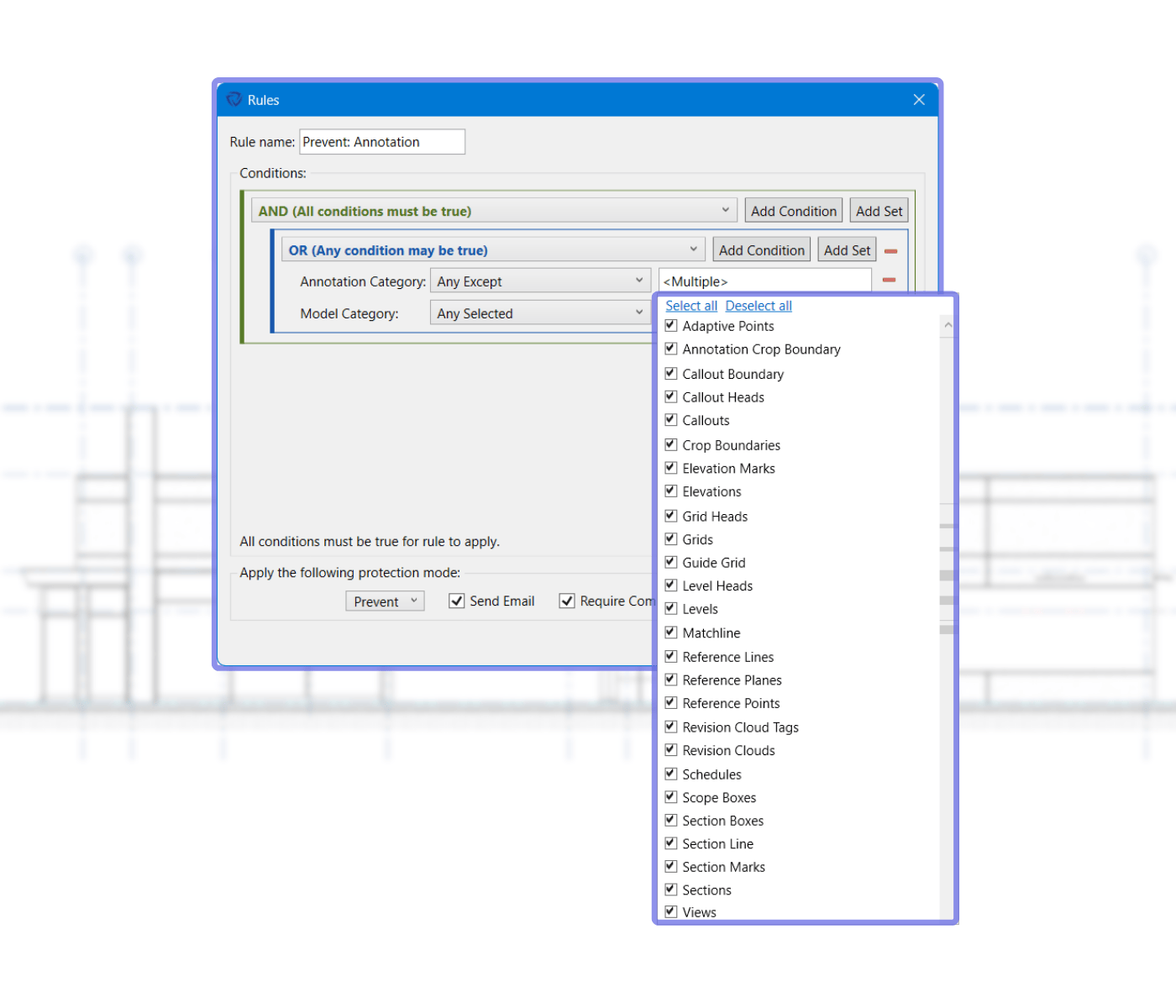Click the red minus icon beside the OR set
The height and width of the screenshot is (1008, 1176).
(890, 251)
